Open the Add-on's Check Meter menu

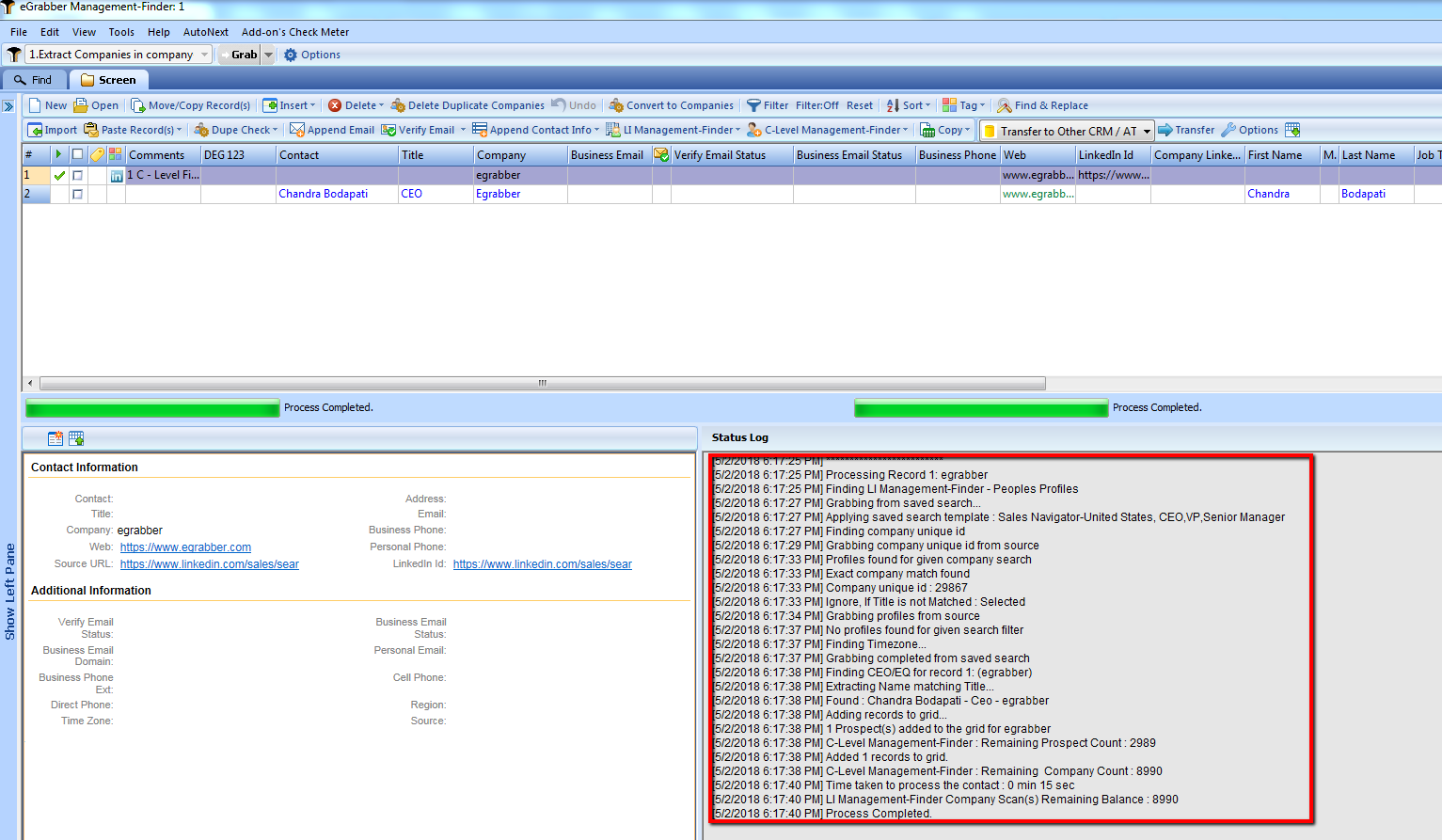coord(295,32)
